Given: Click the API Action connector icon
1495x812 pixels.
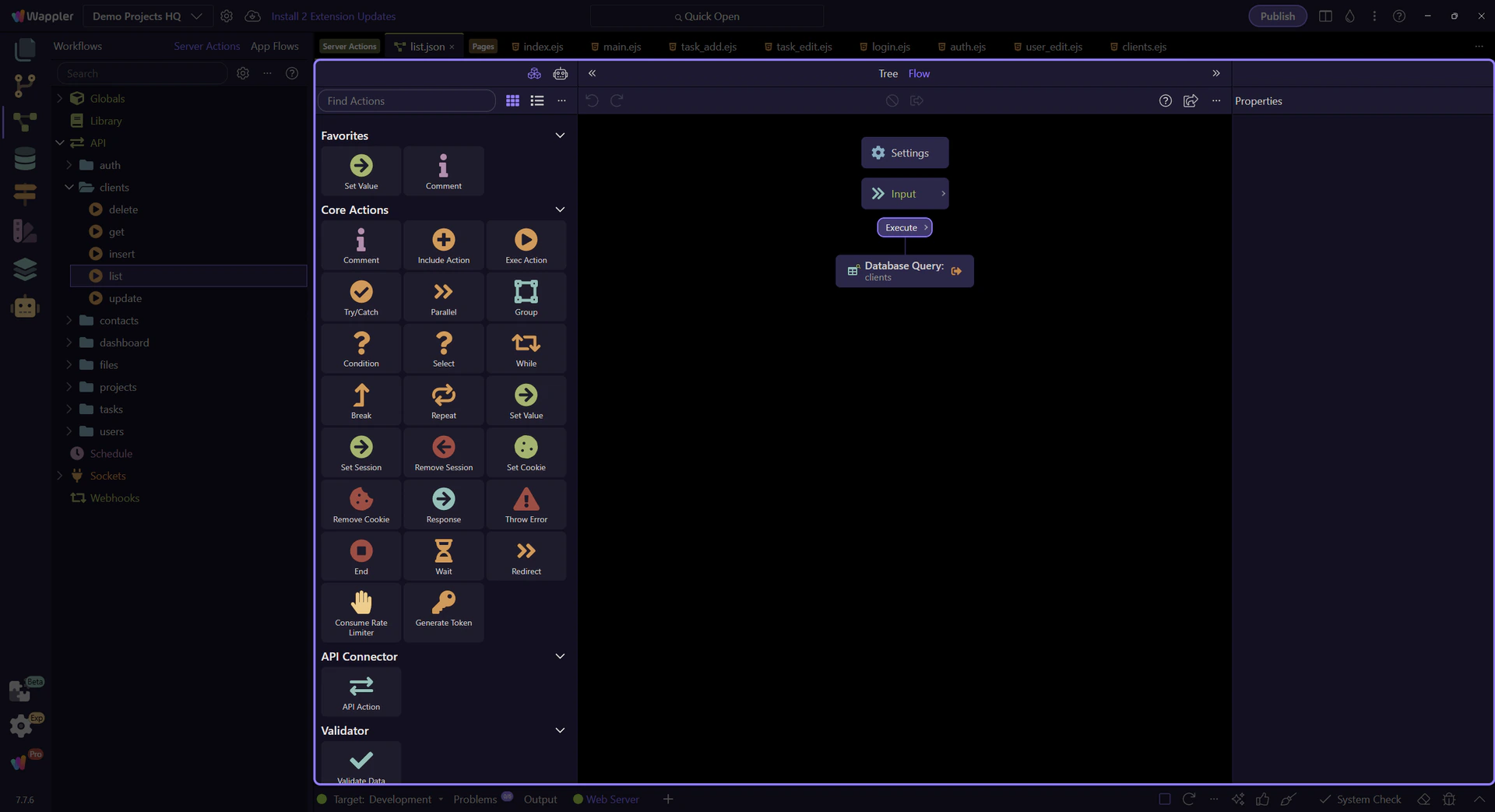Looking at the screenshot, I should [x=361, y=691].
